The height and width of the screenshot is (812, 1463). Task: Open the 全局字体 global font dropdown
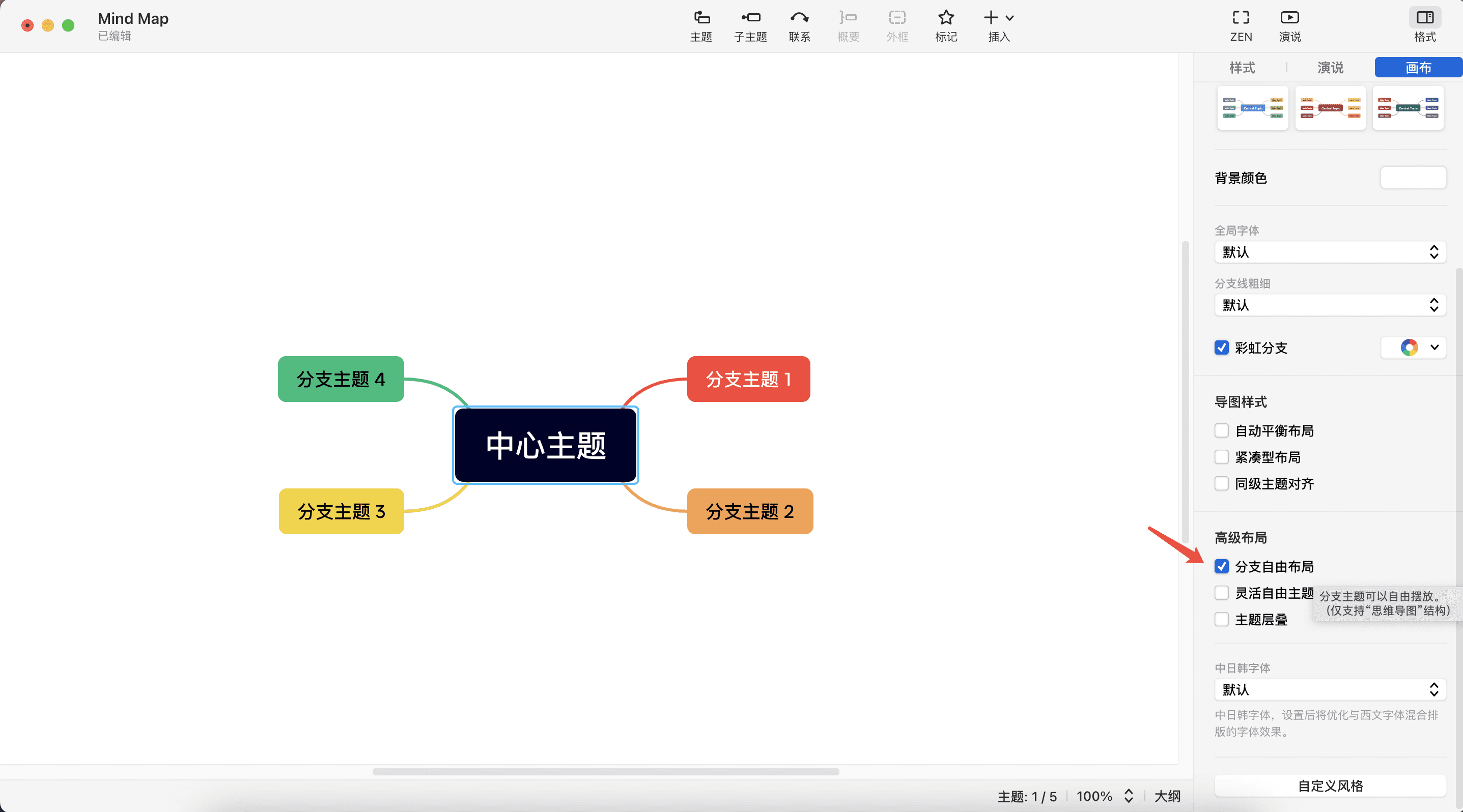pos(1330,252)
